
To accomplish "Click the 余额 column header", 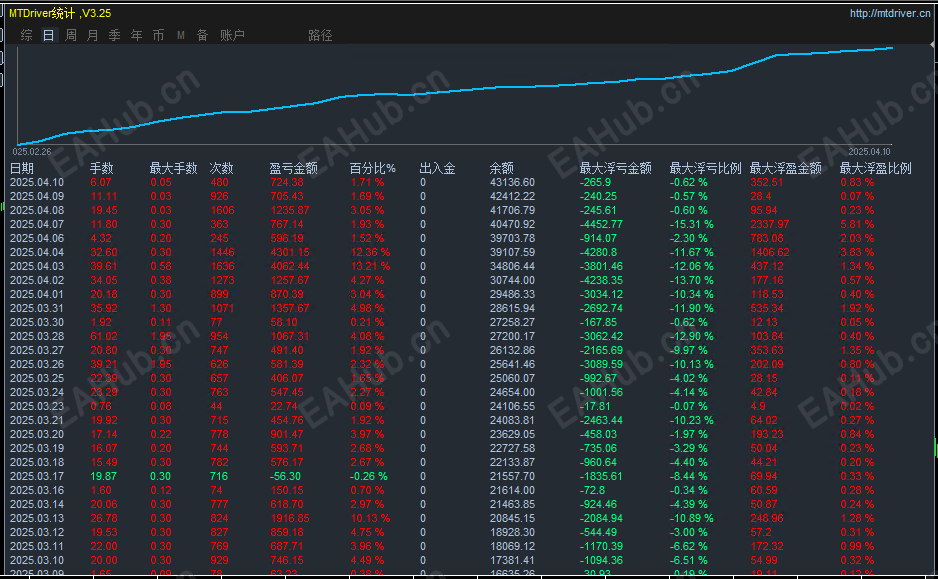I will pos(501,168).
